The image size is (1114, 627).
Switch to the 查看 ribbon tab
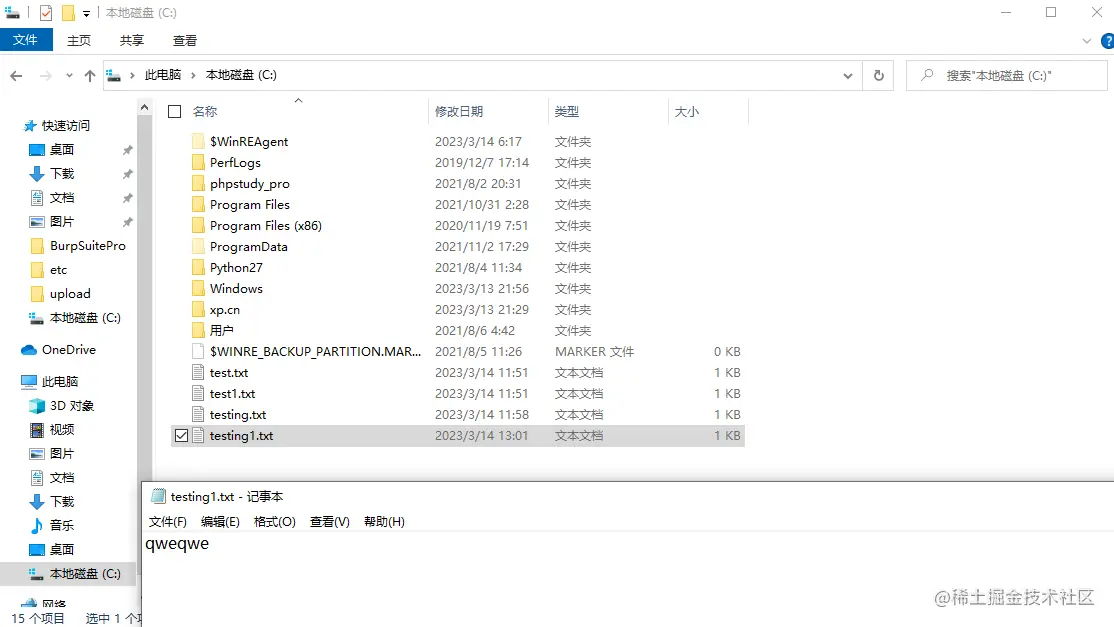(x=185, y=40)
